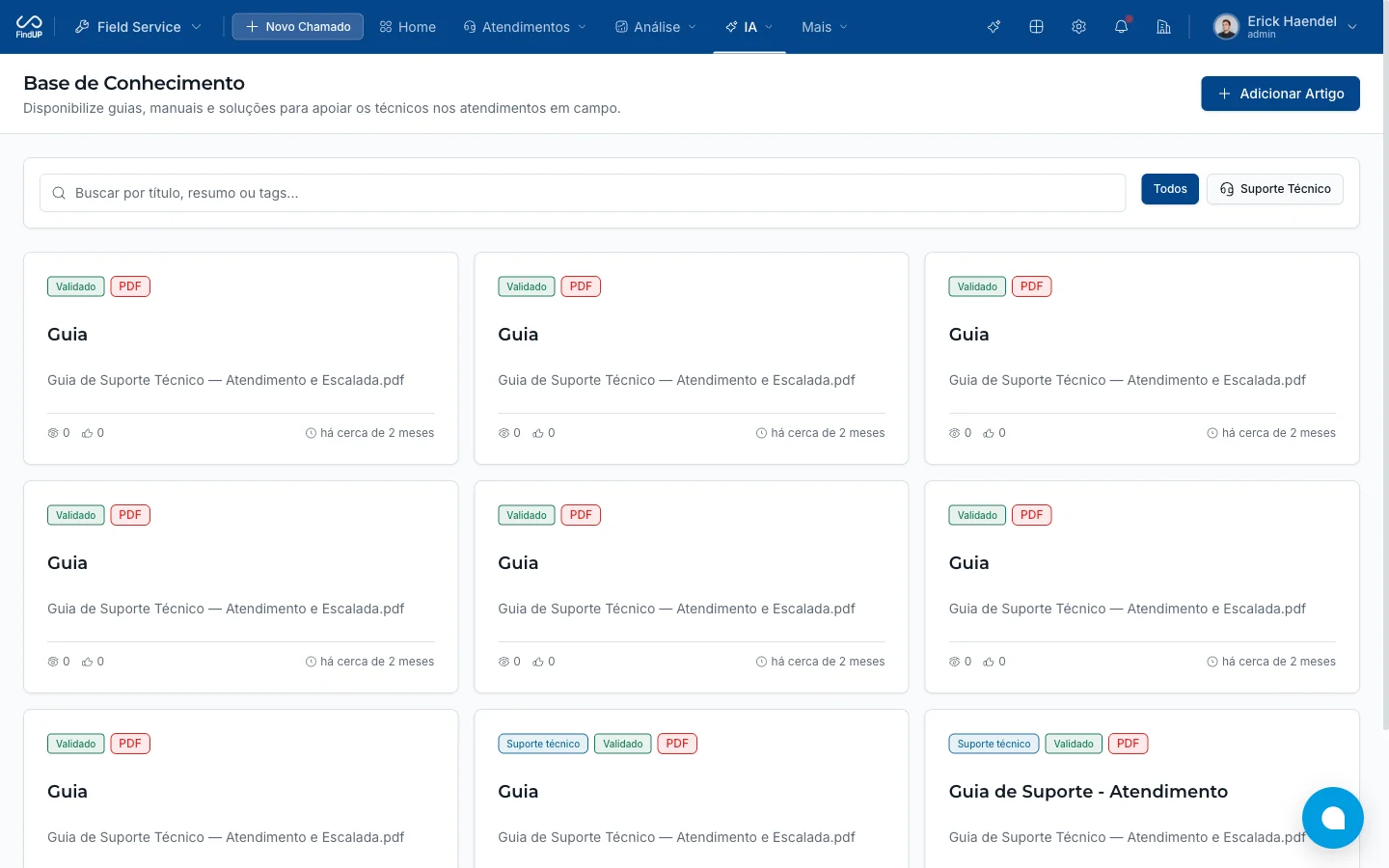Show more options under Mais

click(x=825, y=27)
